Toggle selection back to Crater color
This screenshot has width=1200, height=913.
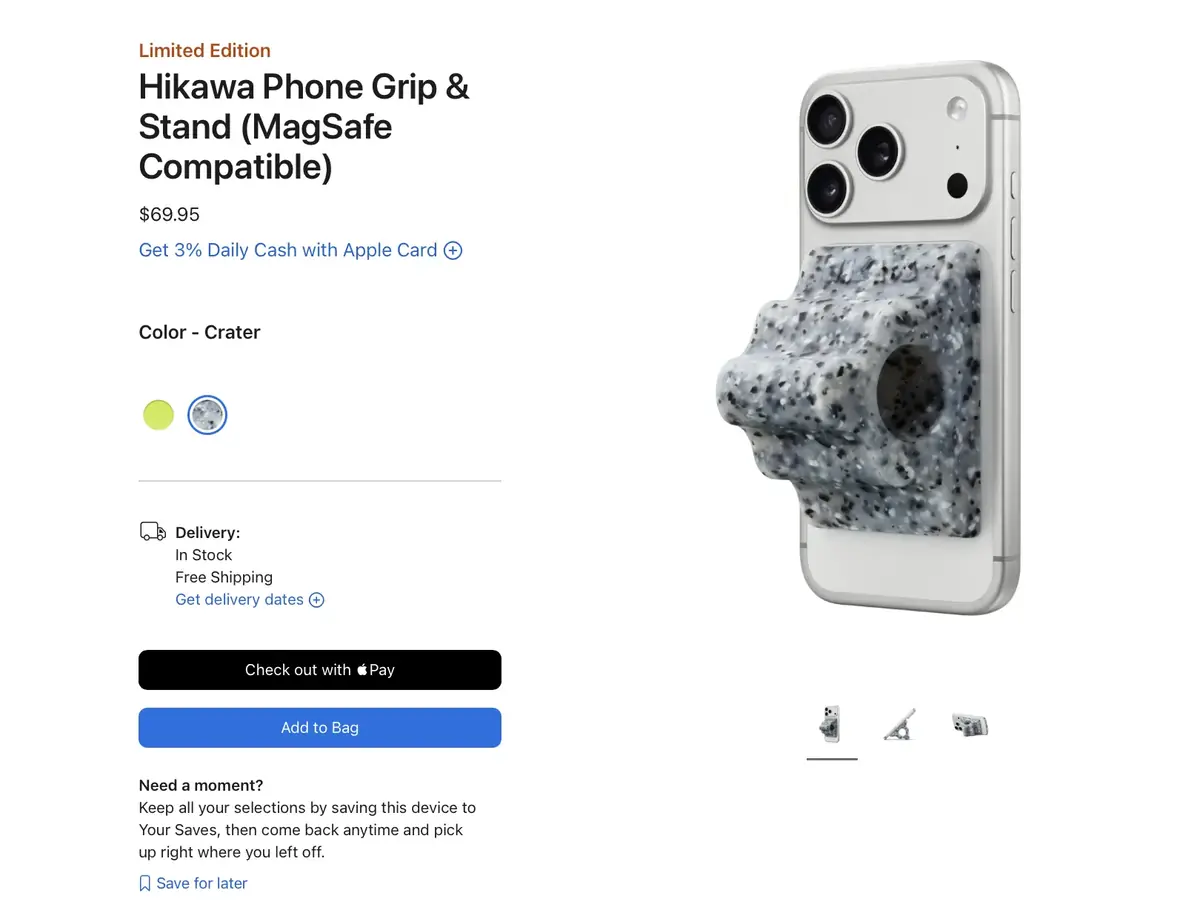tap(207, 414)
